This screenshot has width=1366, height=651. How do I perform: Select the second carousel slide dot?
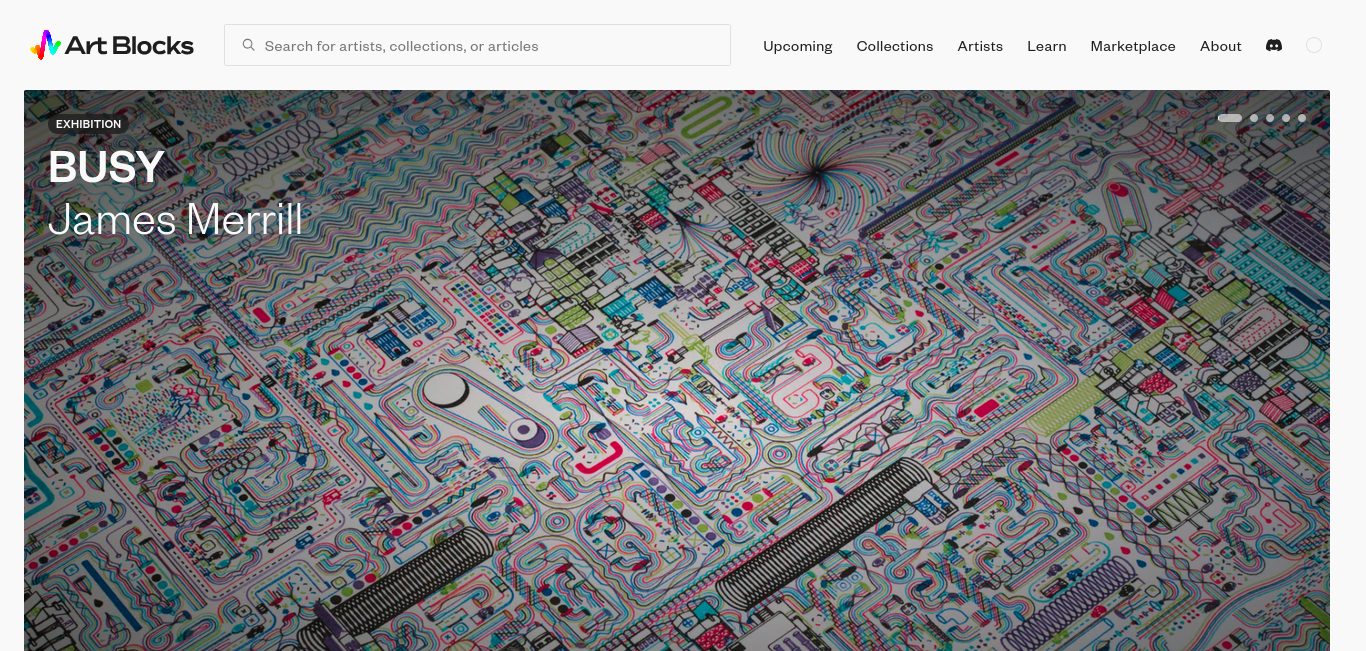[1254, 118]
